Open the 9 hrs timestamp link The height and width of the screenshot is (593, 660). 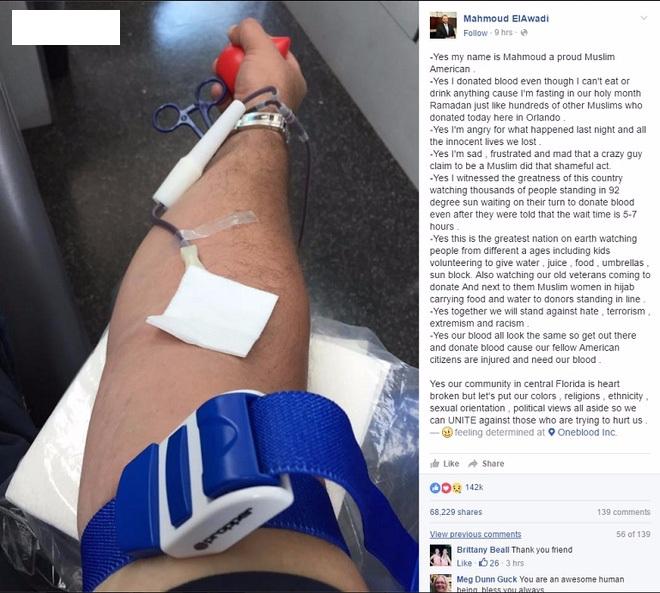503,33
